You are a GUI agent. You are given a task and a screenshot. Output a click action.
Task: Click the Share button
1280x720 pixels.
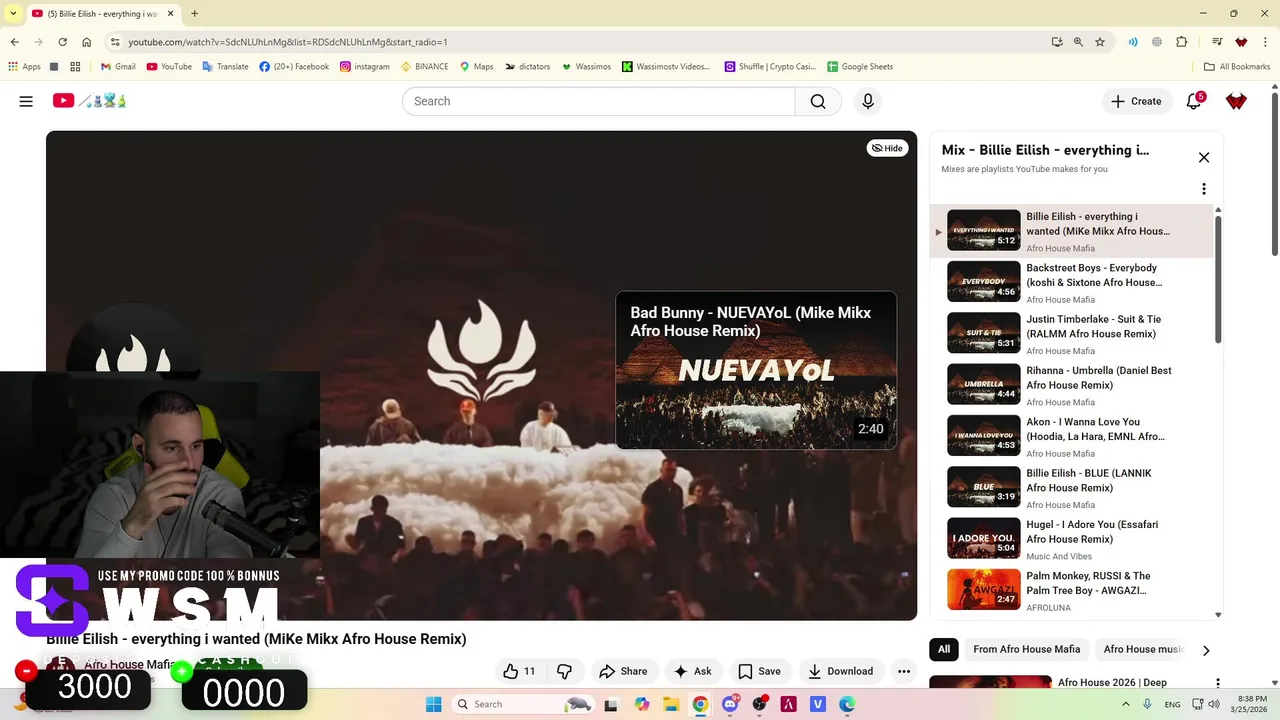[x=623, y=671]
